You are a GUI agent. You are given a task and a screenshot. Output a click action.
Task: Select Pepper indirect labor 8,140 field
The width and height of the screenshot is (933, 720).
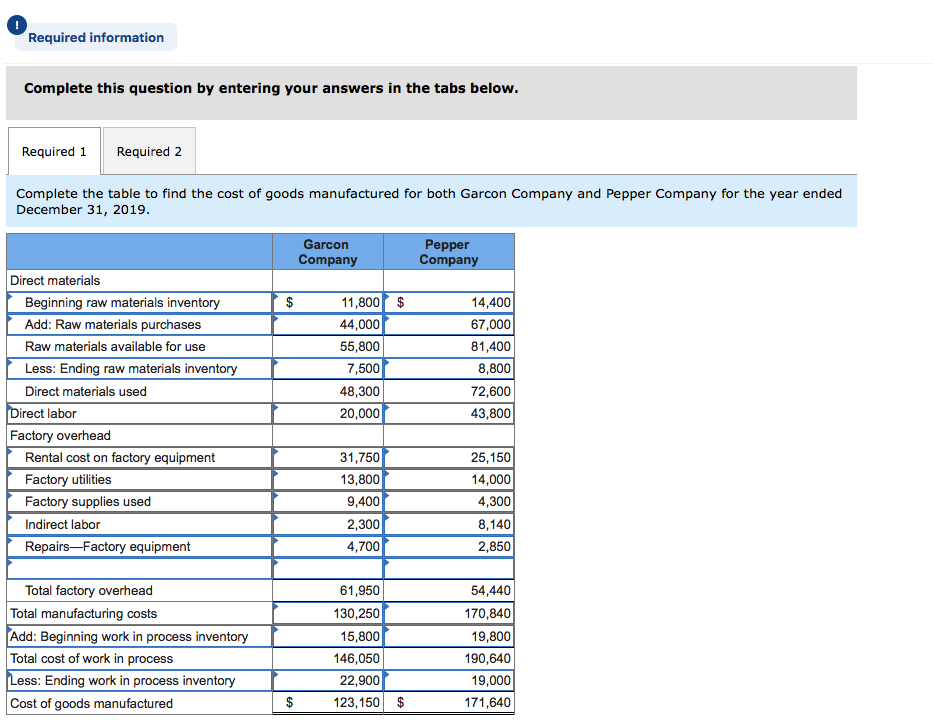(449, 524)
